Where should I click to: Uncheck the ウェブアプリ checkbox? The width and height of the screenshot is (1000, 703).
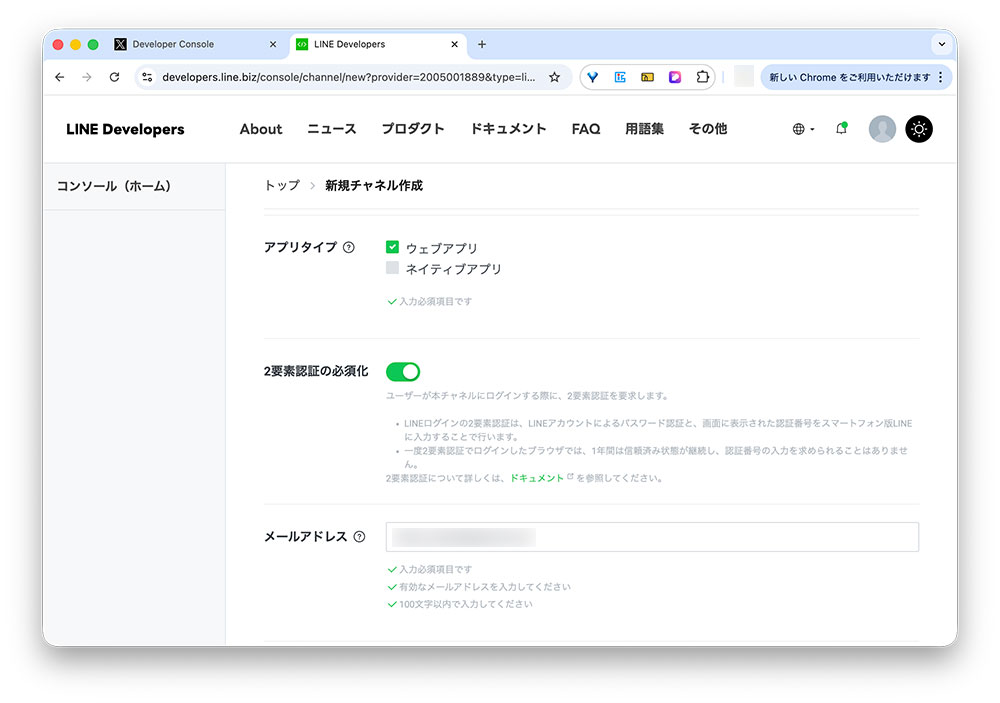pyautogui.click(x=392, y=247)
